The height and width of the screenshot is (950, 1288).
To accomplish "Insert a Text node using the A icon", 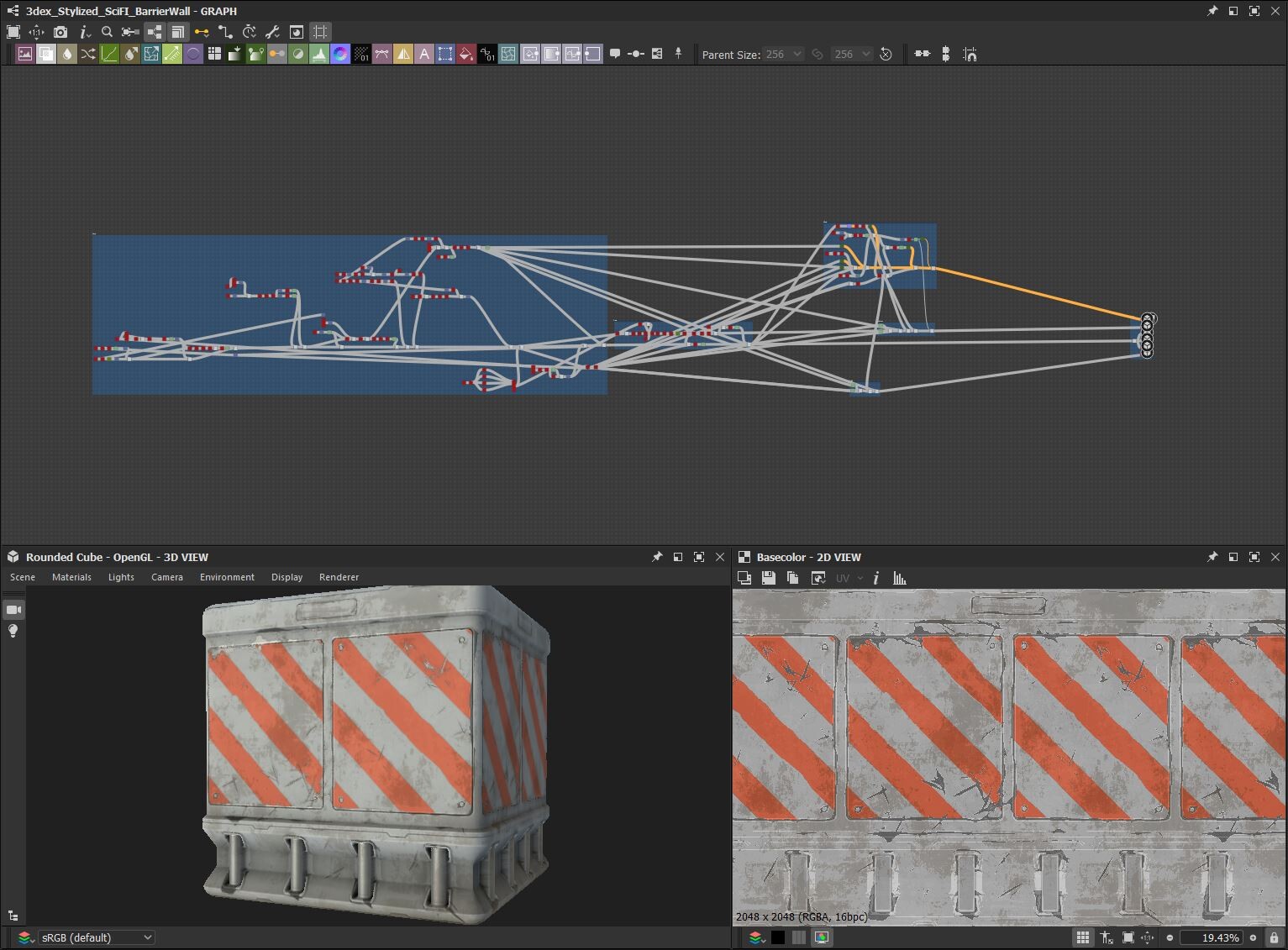I will 424,54.
